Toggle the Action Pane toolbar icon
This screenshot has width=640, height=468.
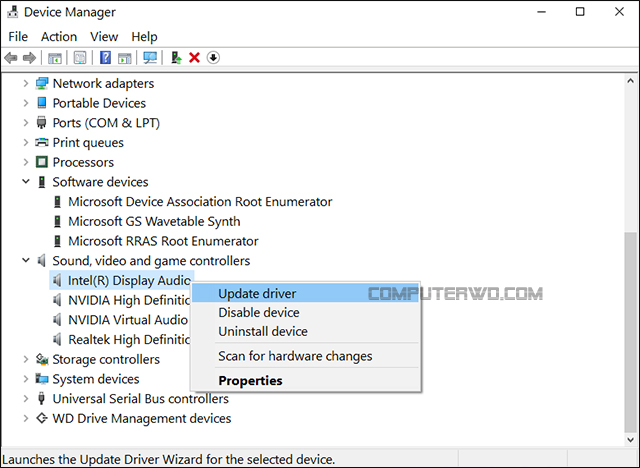pos(124,58)
